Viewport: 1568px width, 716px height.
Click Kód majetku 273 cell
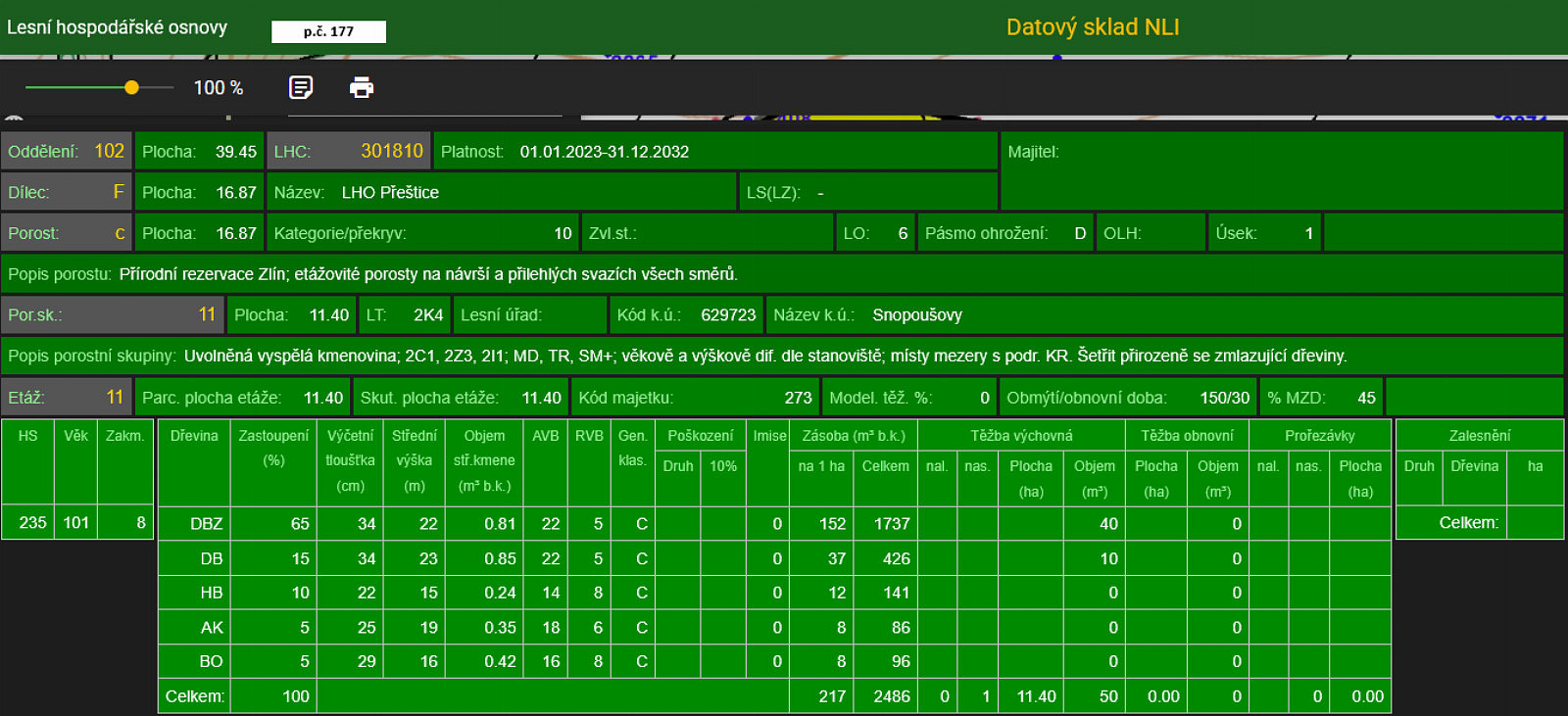pyautogui.click(x=695, y=398)
